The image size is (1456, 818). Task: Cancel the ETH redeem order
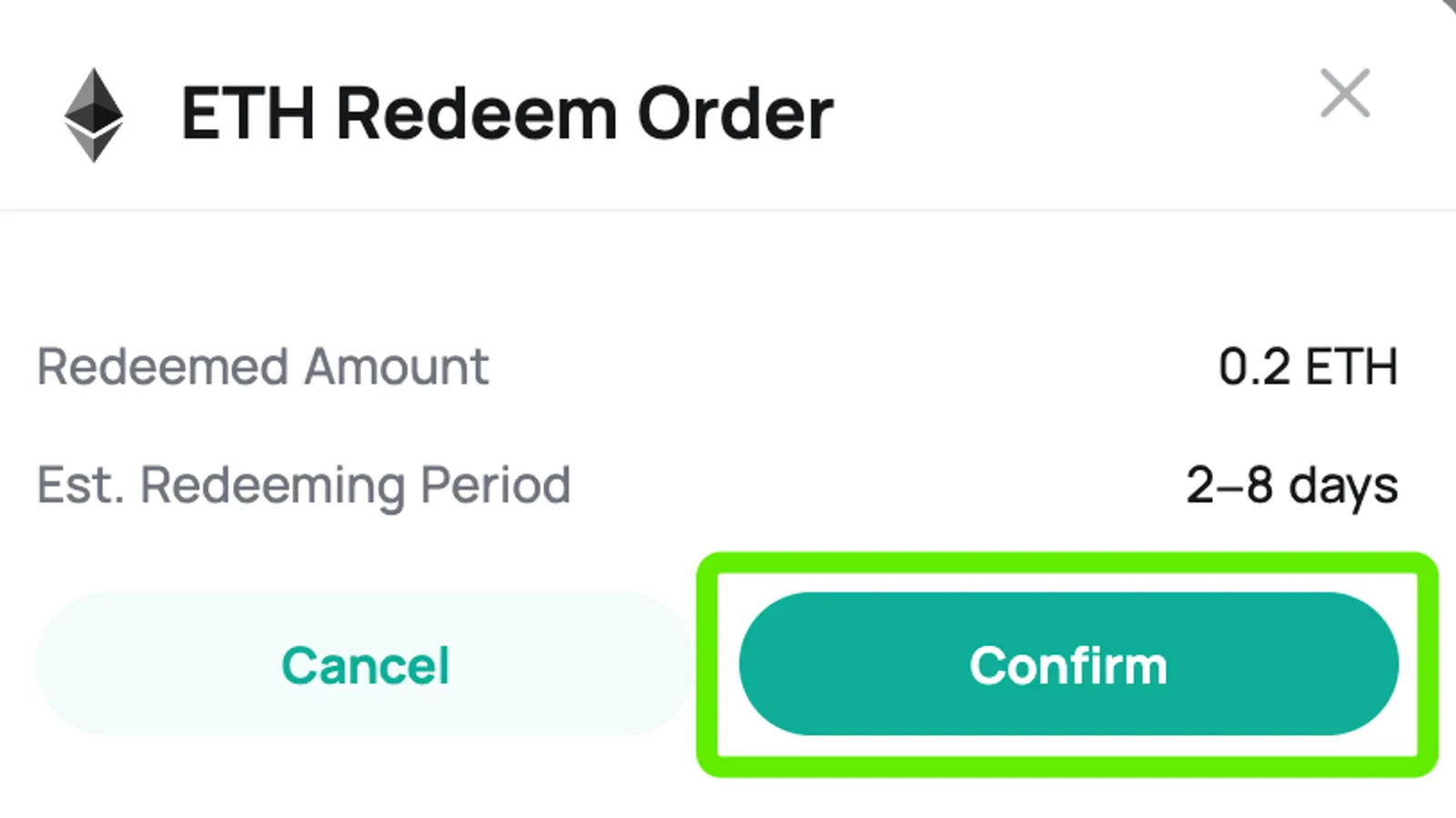tap(365, 664)
